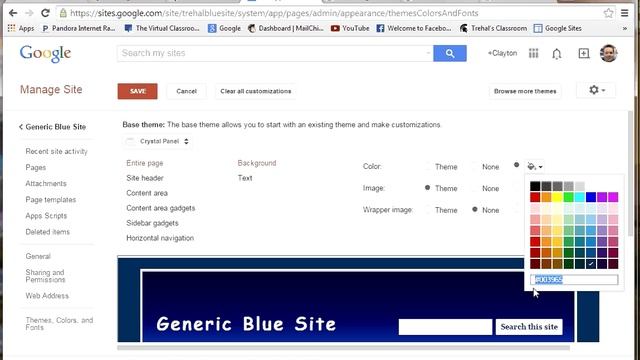Open Apps Scripts in the sidebar

(46, 216)
